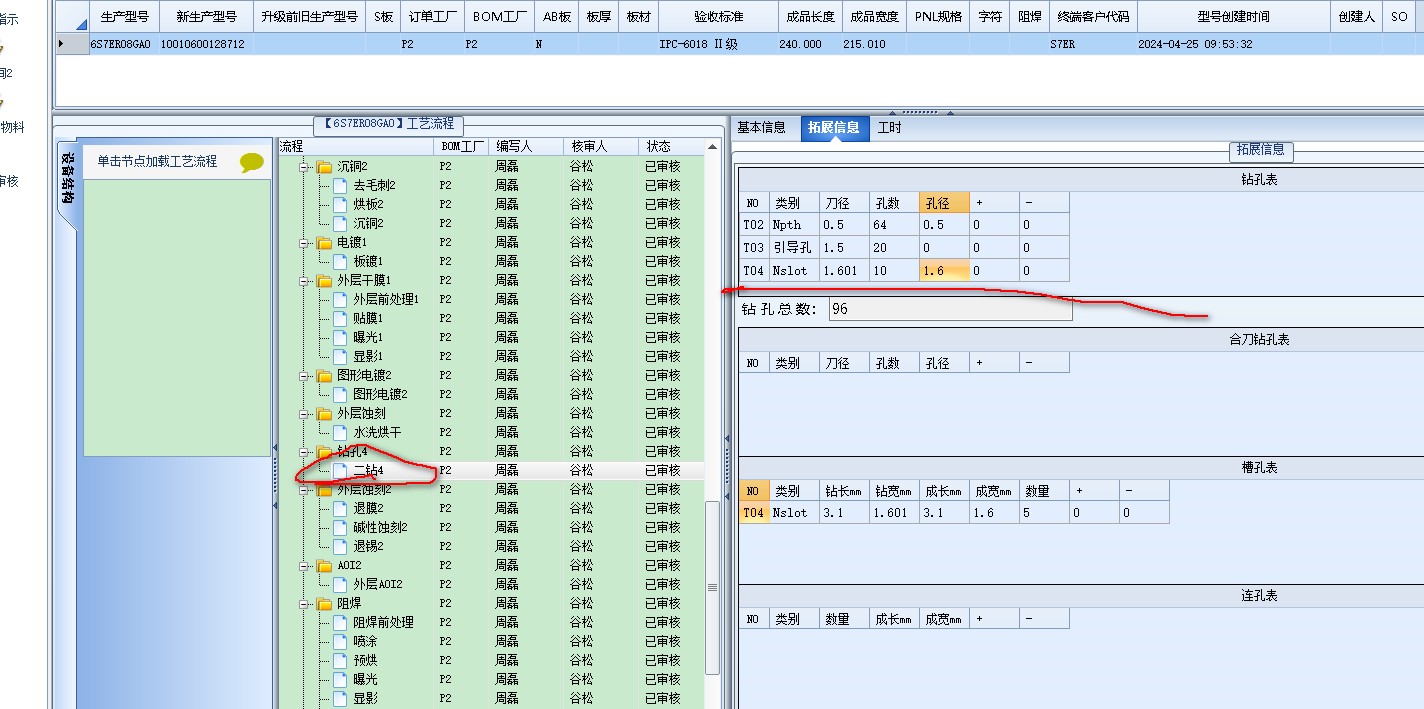Screen dimensions: 1424x709
Task: Click the 外层干膜1 folder icon
Action: [x=324, y=281]
